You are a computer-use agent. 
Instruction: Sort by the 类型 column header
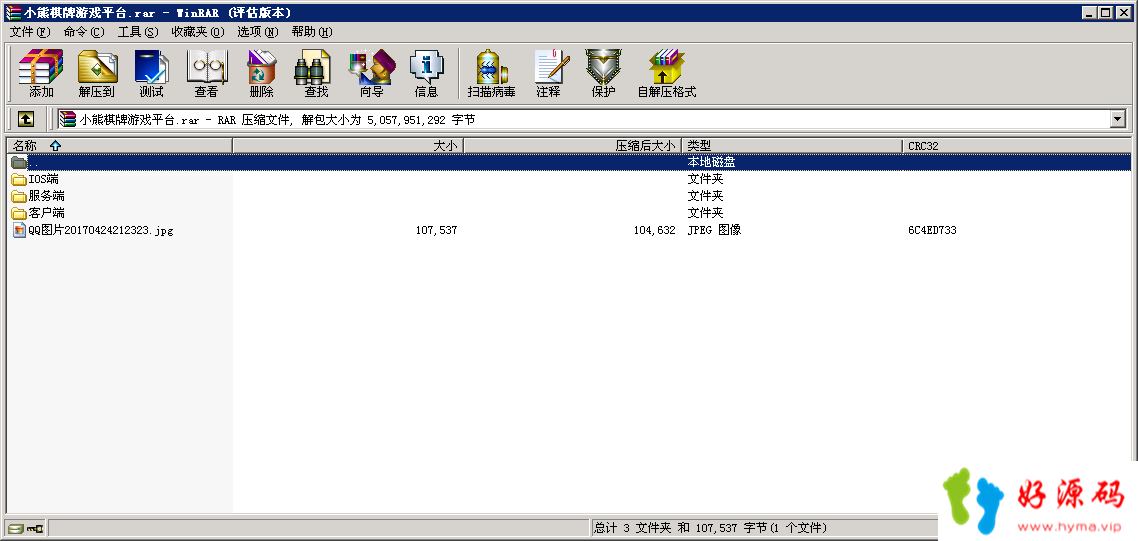[x=793, y=146]
